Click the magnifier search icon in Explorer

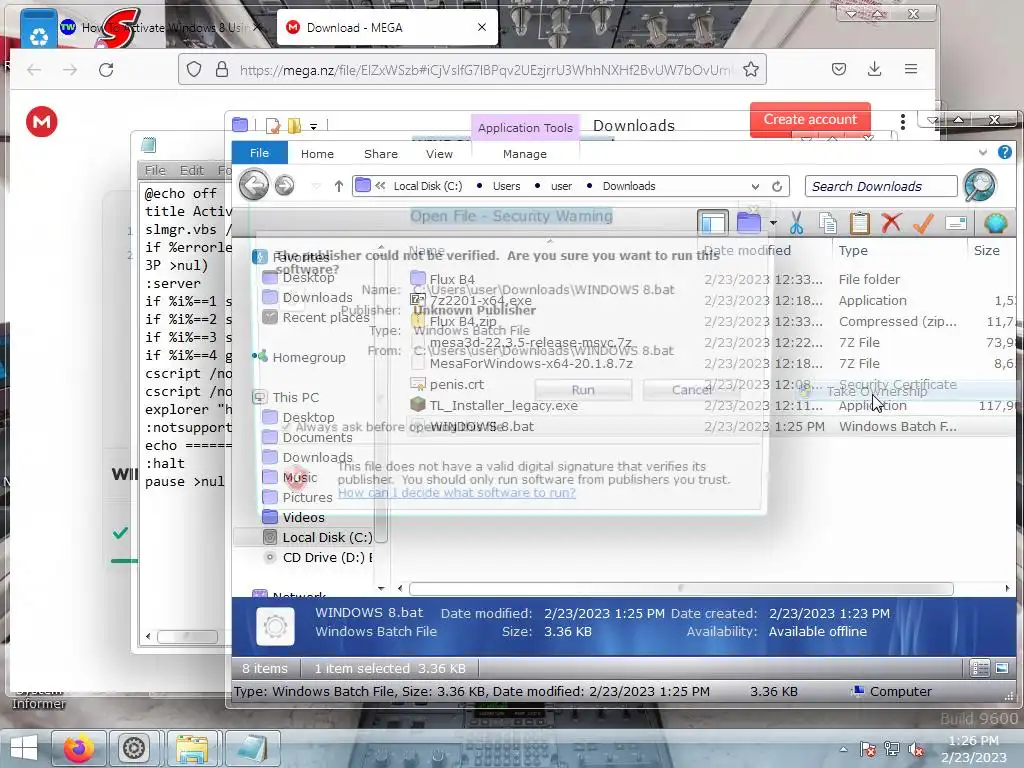tap(980, 185)
